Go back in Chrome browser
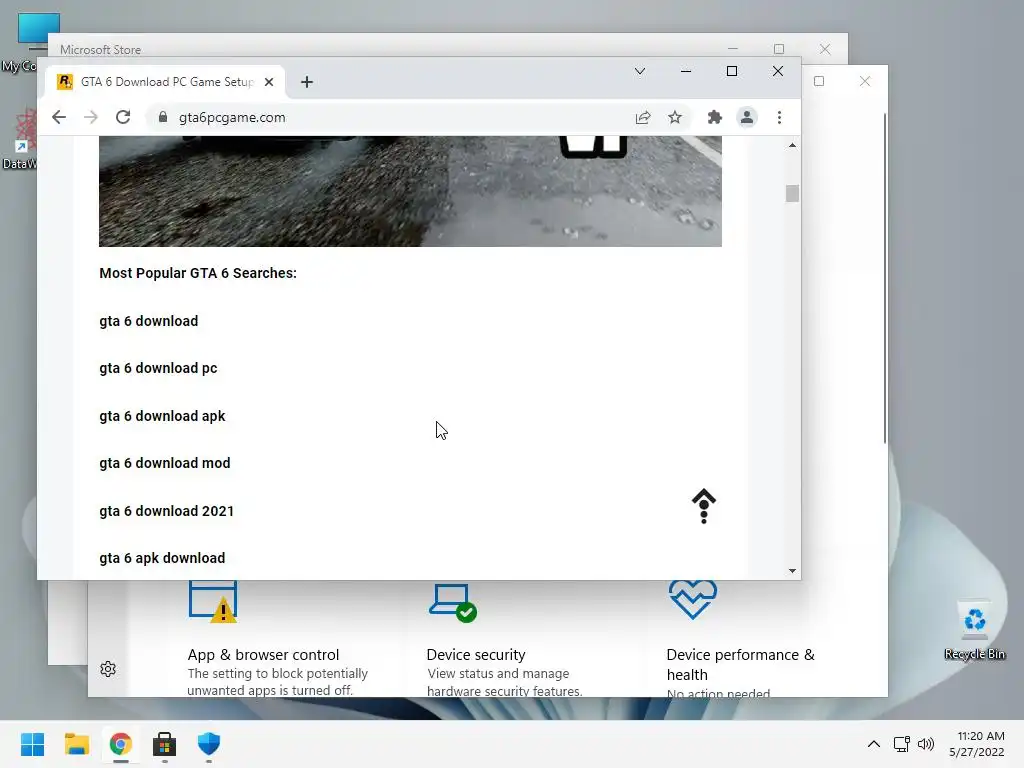This screenshot has width=1024, height=768. pos(59,118)
